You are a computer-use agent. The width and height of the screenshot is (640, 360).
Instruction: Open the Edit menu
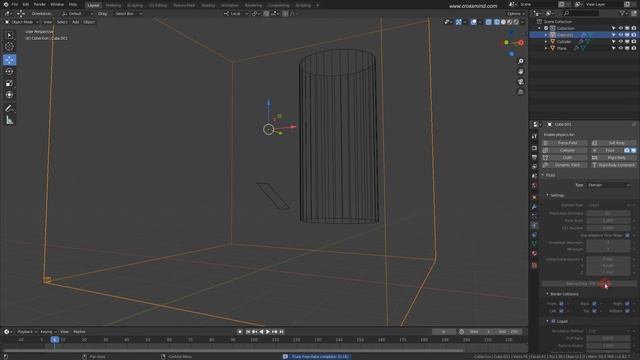tap(26, 4)
